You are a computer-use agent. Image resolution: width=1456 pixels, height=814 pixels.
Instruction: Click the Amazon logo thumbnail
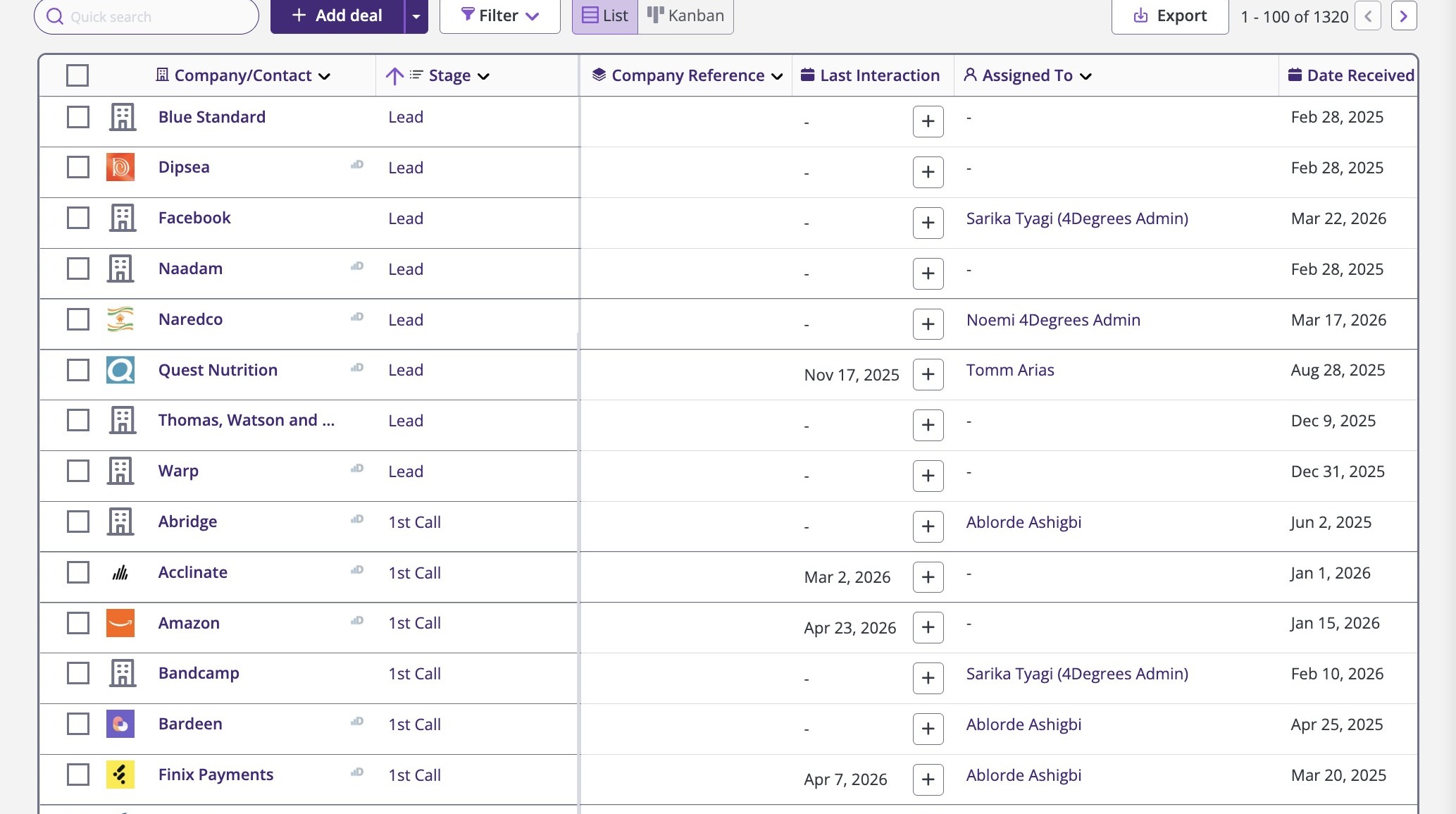(120, 623)
